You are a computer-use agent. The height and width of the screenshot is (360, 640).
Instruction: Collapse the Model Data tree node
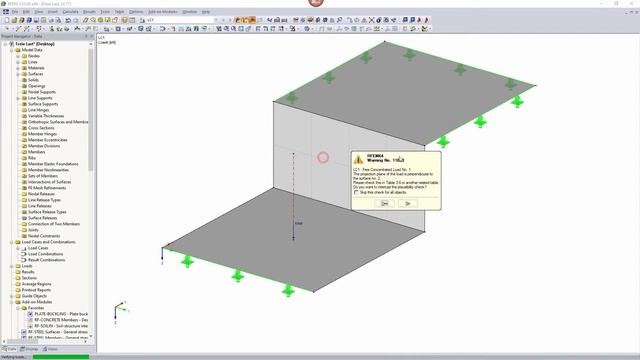[x=12, y=50]
